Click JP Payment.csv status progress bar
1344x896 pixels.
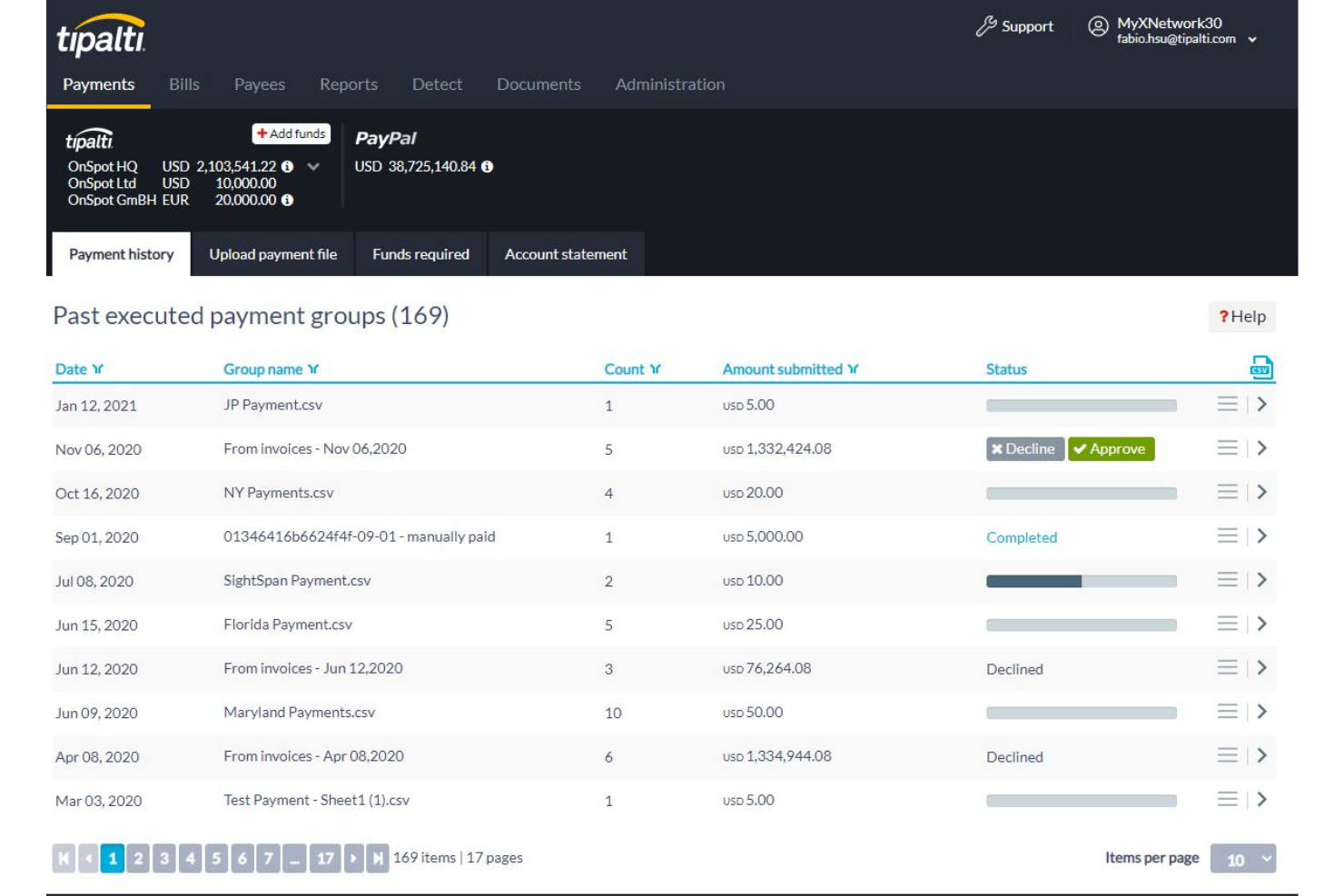(1082, 406)
